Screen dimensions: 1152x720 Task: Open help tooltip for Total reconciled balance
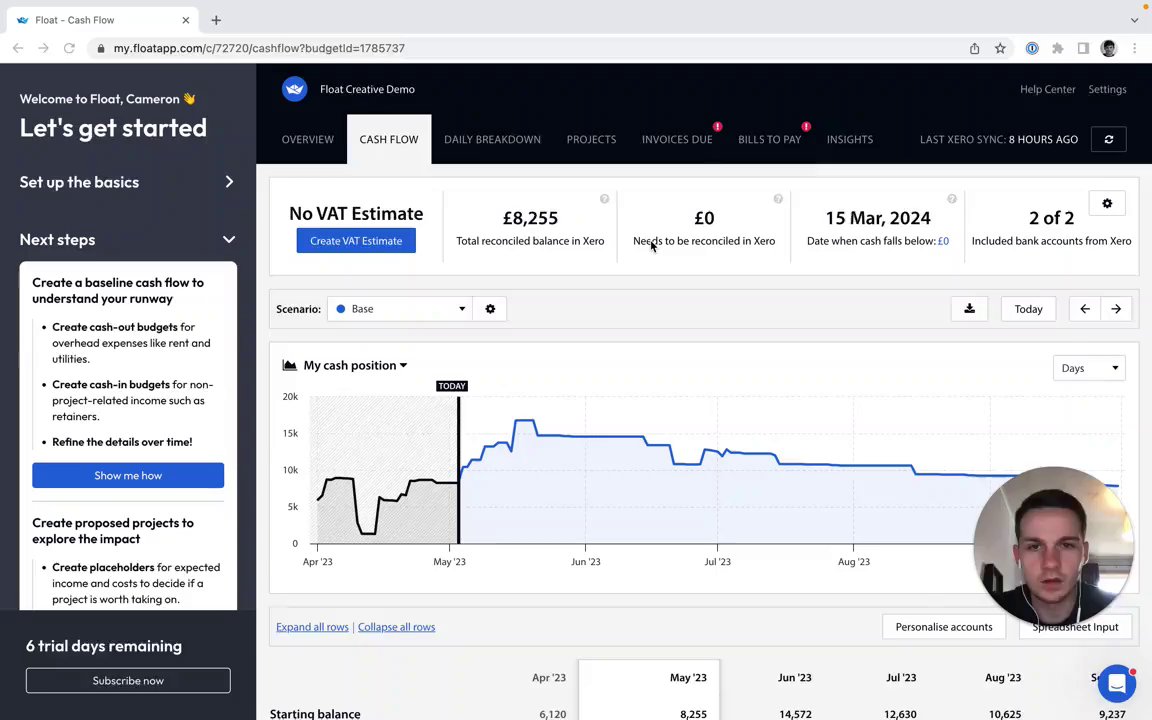click(x=604, y=199)
